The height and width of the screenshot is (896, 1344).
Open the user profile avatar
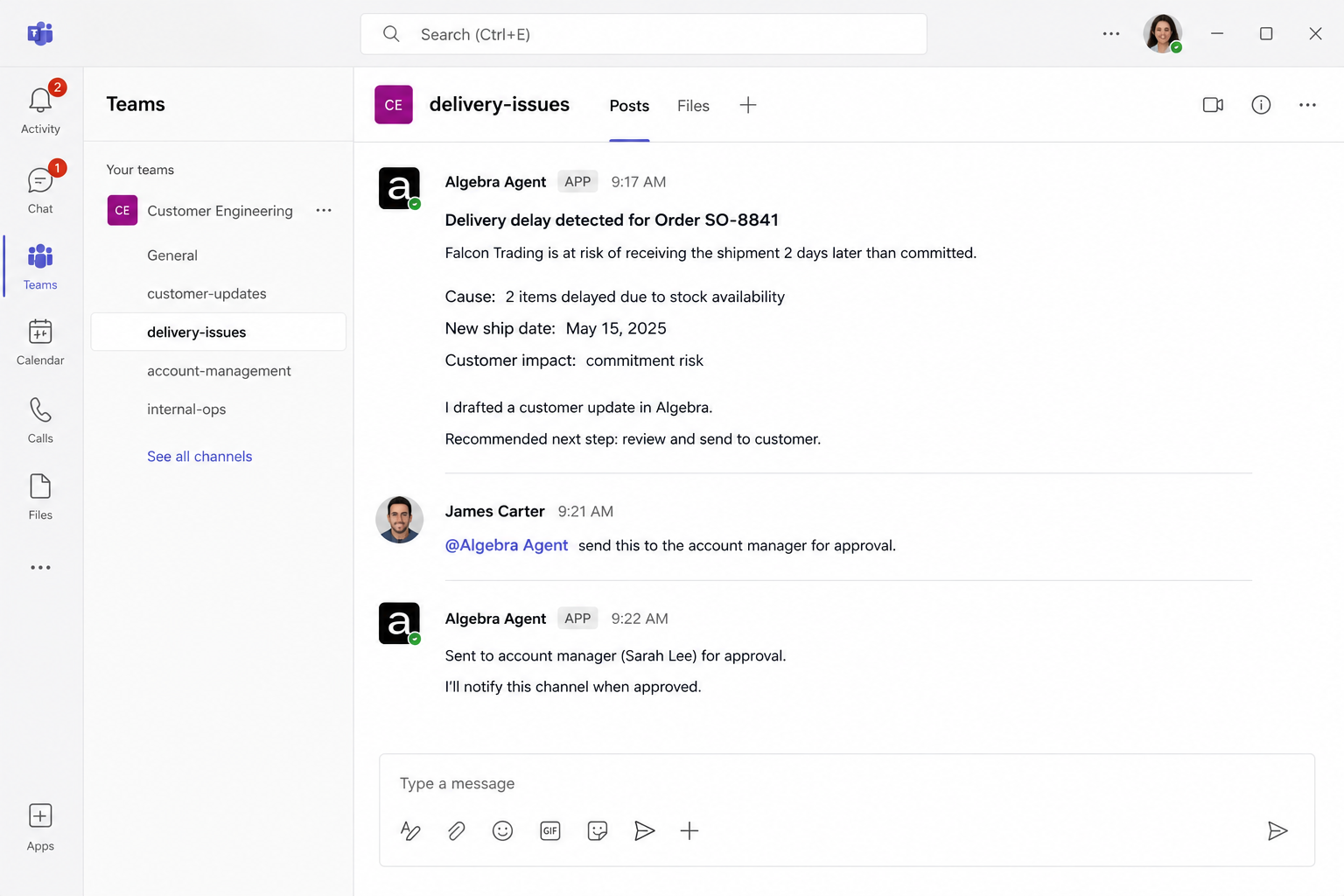click(x=1163, y=34)
